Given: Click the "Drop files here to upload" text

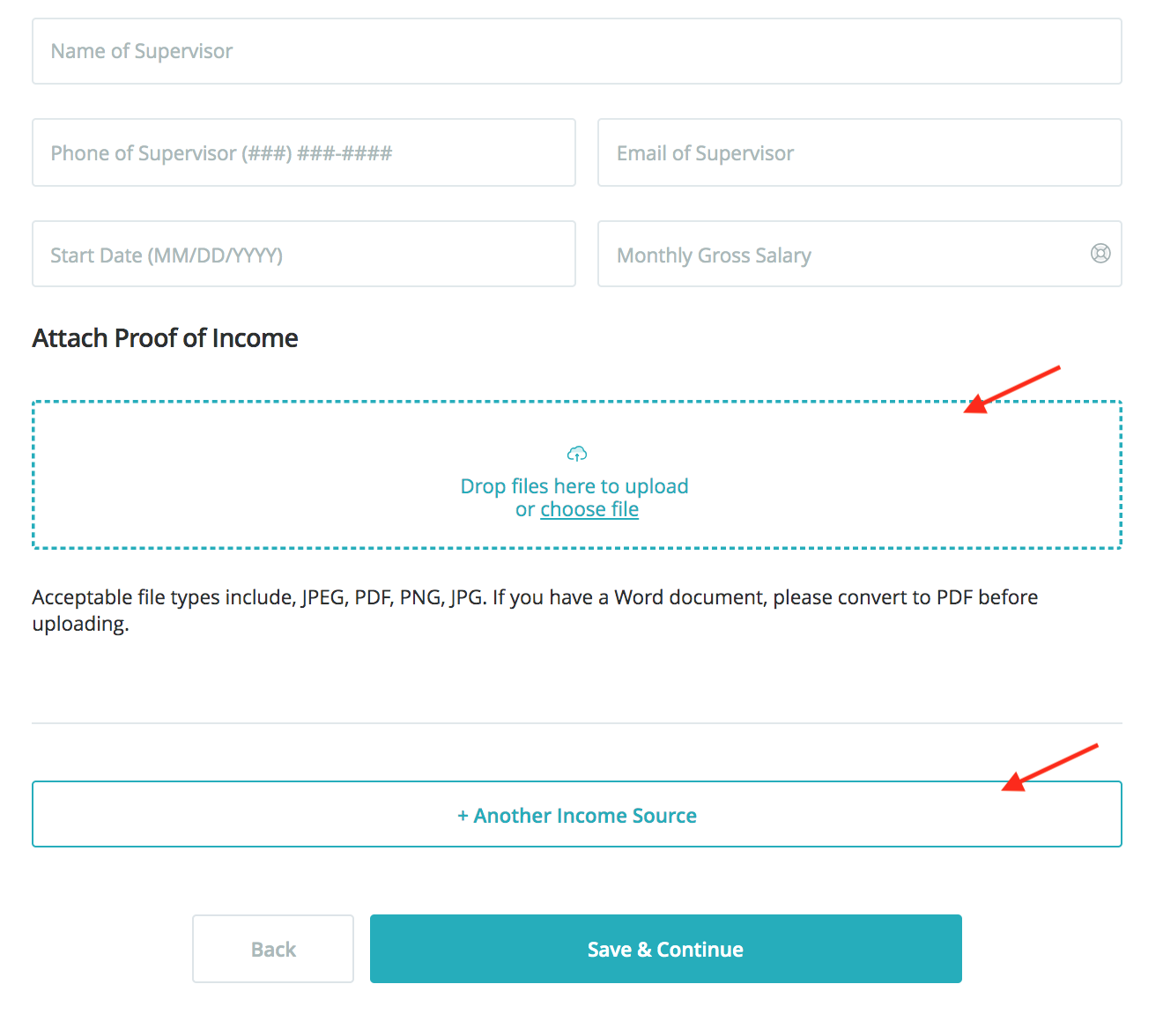Looking at the screenshot, I should coord(574,486).
